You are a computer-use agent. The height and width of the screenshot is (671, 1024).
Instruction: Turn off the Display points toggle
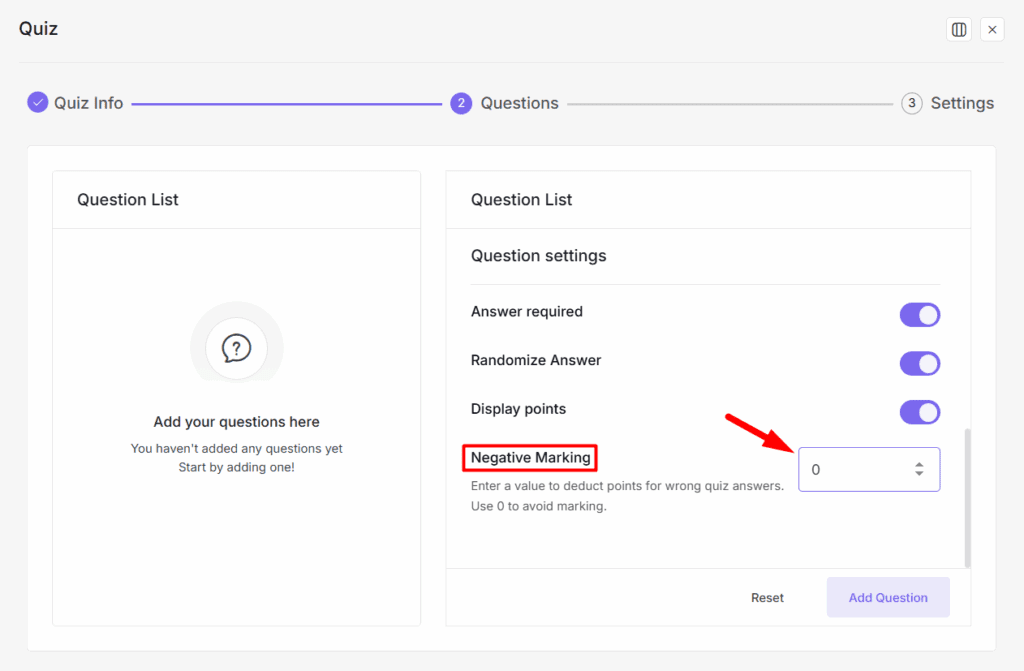pyautogui.click(x=919, y=412)
